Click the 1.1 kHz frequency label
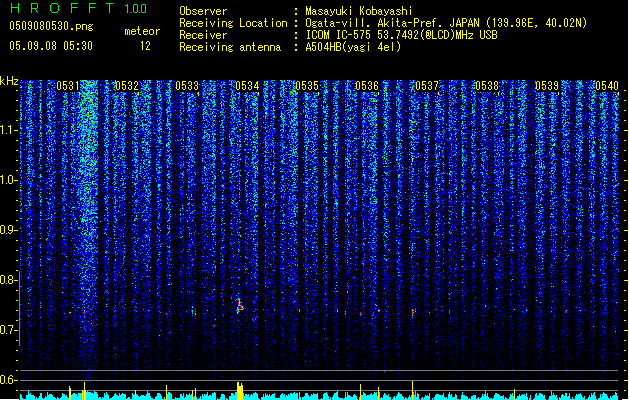This screenshot has height=400, width=629. point(9,130)
